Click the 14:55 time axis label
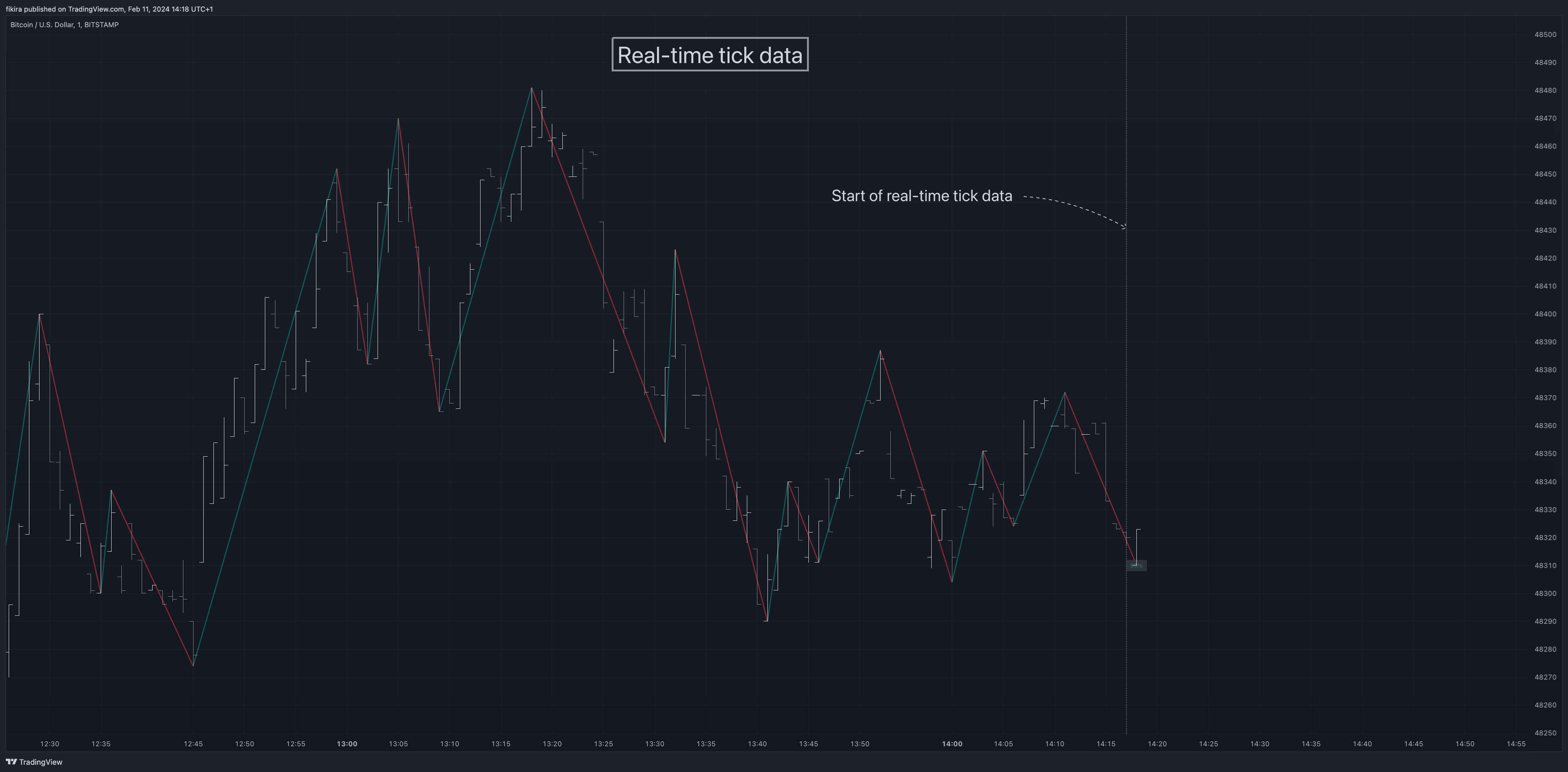This screenshot has height=772, width=1568. point(1516,744)
